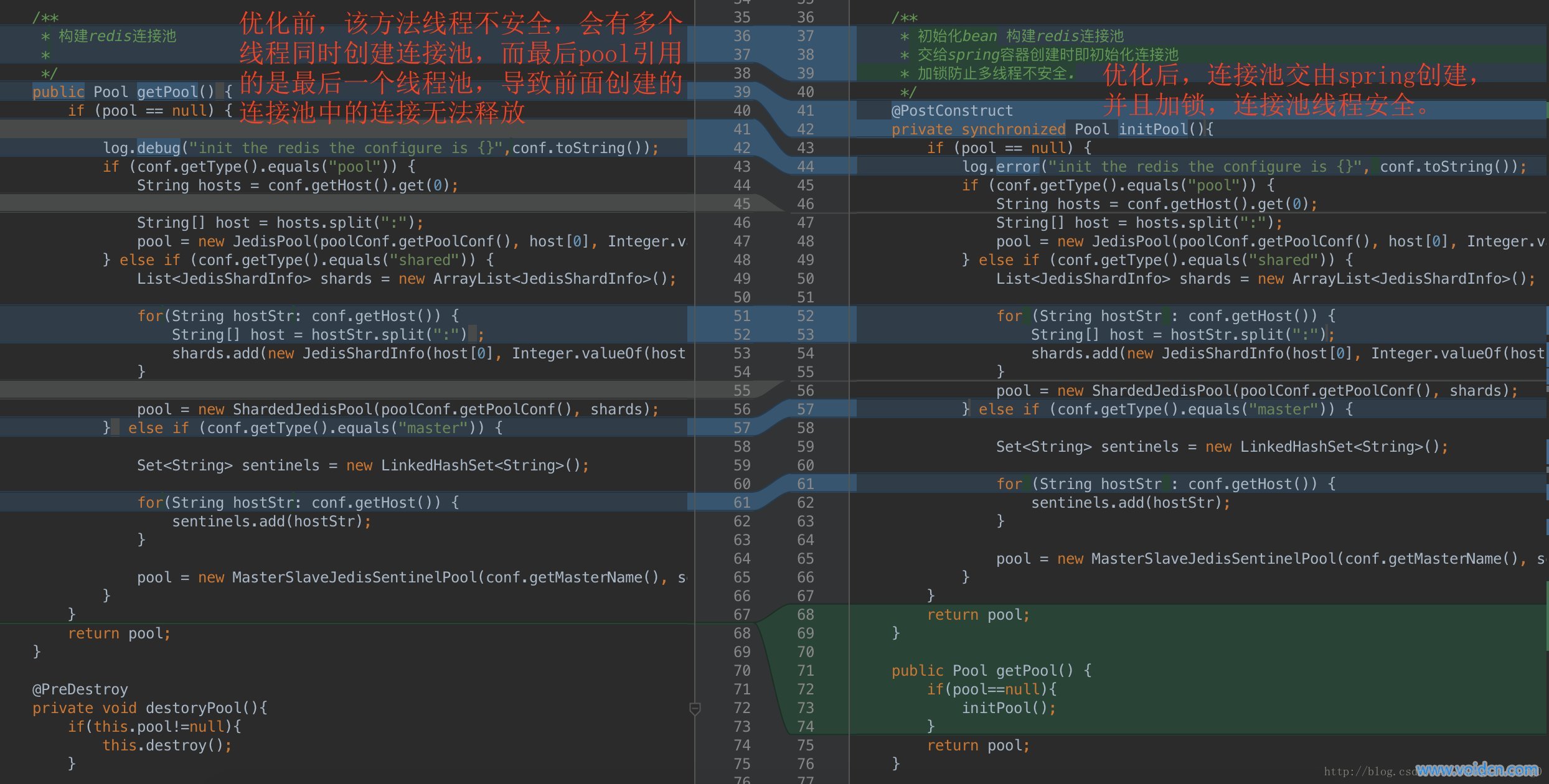Click 'hosts.split(":")' line in left pane
The image size is (1549, 784).
pos(280,223)
